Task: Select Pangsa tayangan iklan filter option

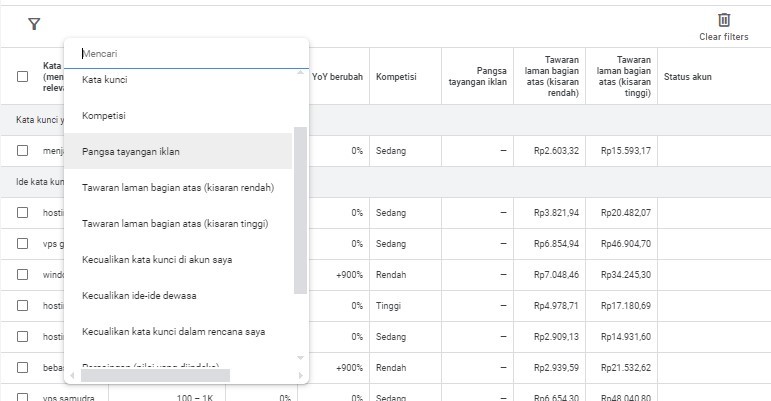Action: 178,151
